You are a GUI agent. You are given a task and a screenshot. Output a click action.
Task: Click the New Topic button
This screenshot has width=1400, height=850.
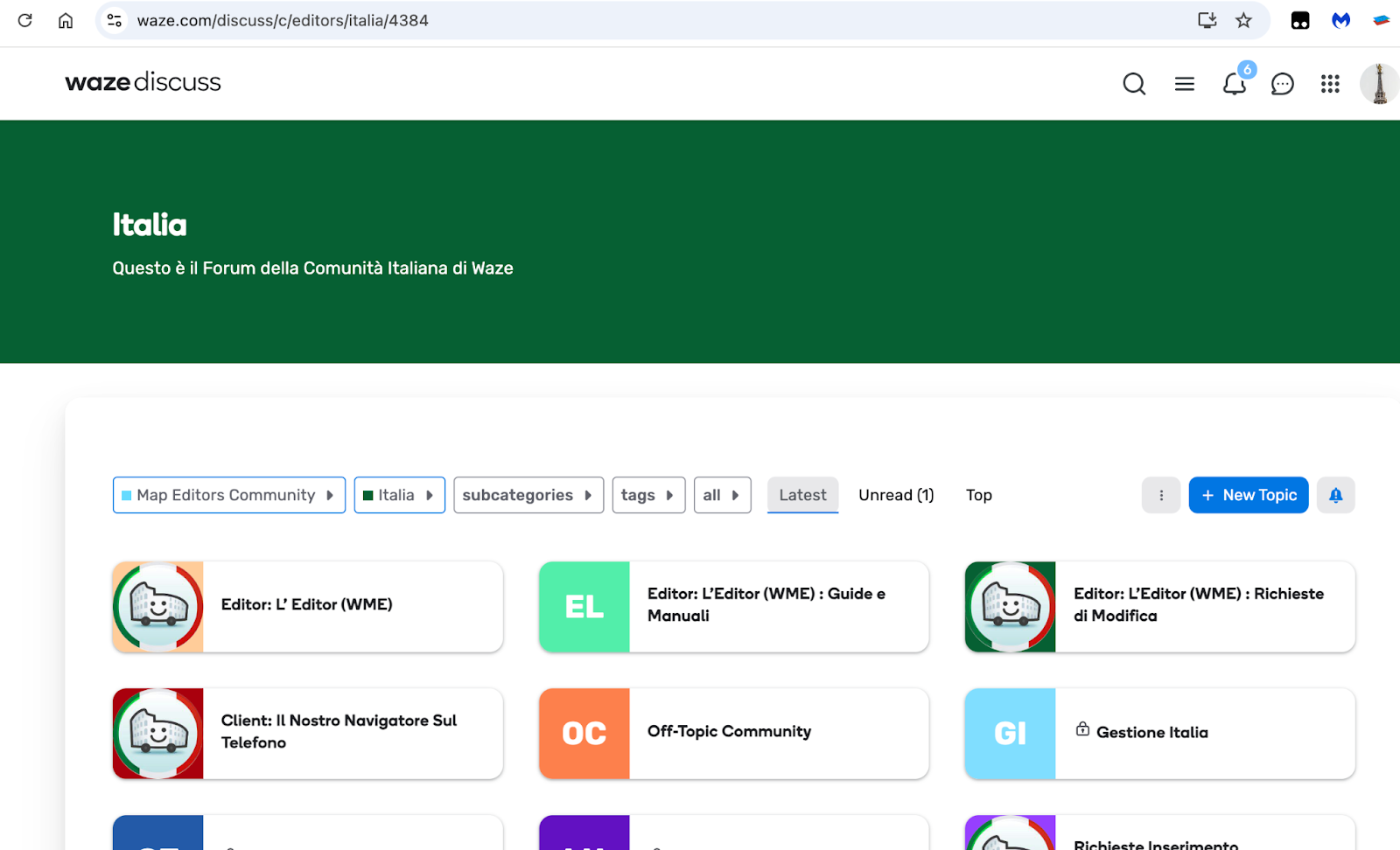click(1248, 495)
